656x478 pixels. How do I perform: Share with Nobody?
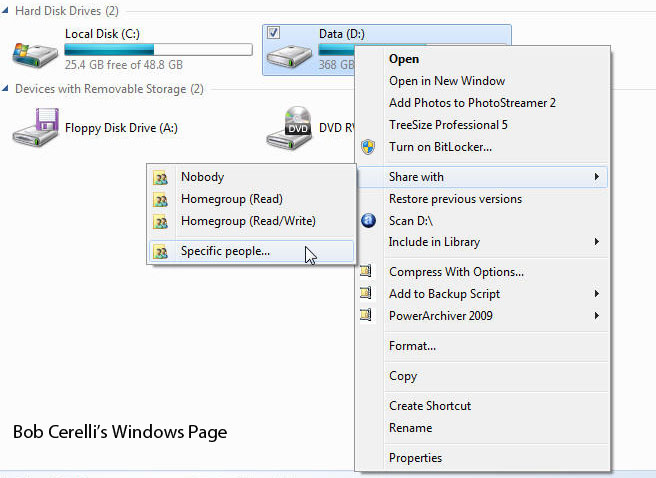(x=251, y=177)
